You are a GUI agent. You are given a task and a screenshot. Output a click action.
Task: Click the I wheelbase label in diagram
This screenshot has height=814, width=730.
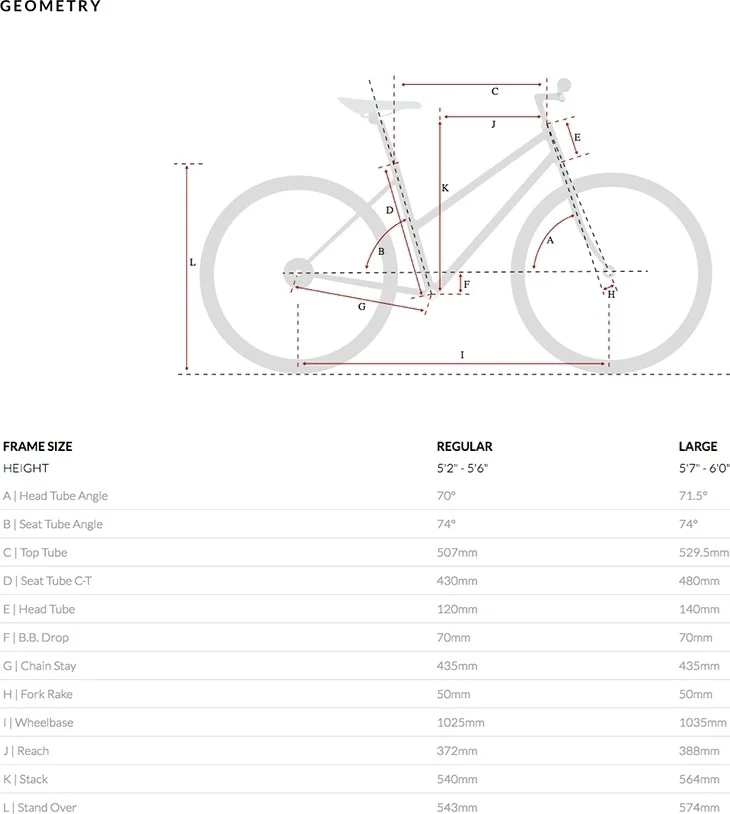(x=462, y=355)
